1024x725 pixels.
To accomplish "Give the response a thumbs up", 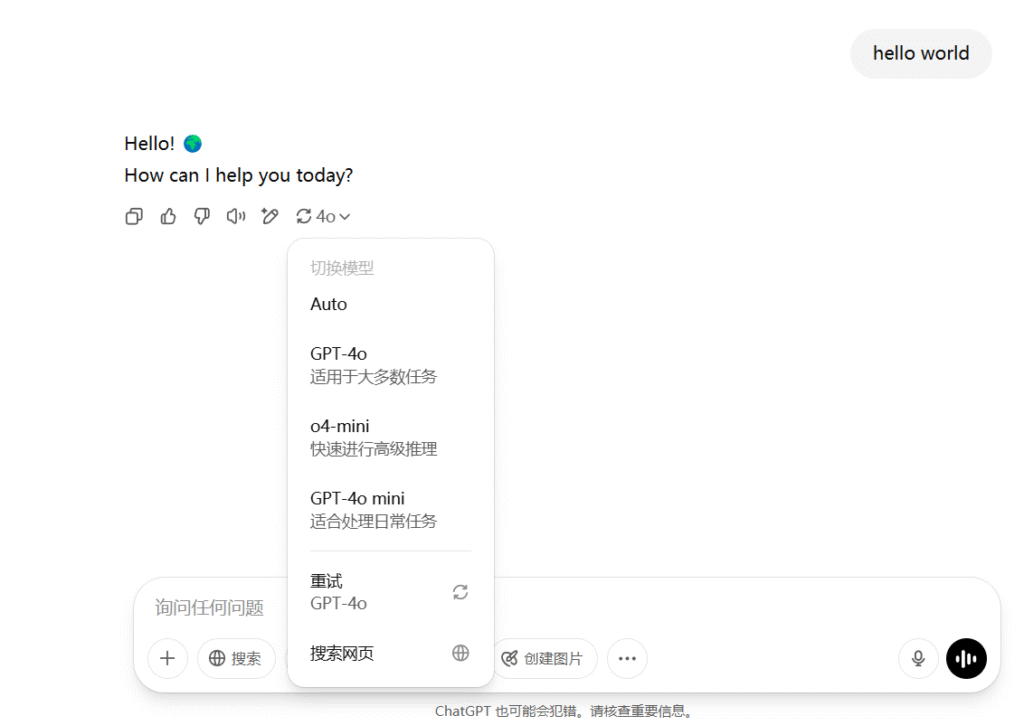I will (168, 216).
